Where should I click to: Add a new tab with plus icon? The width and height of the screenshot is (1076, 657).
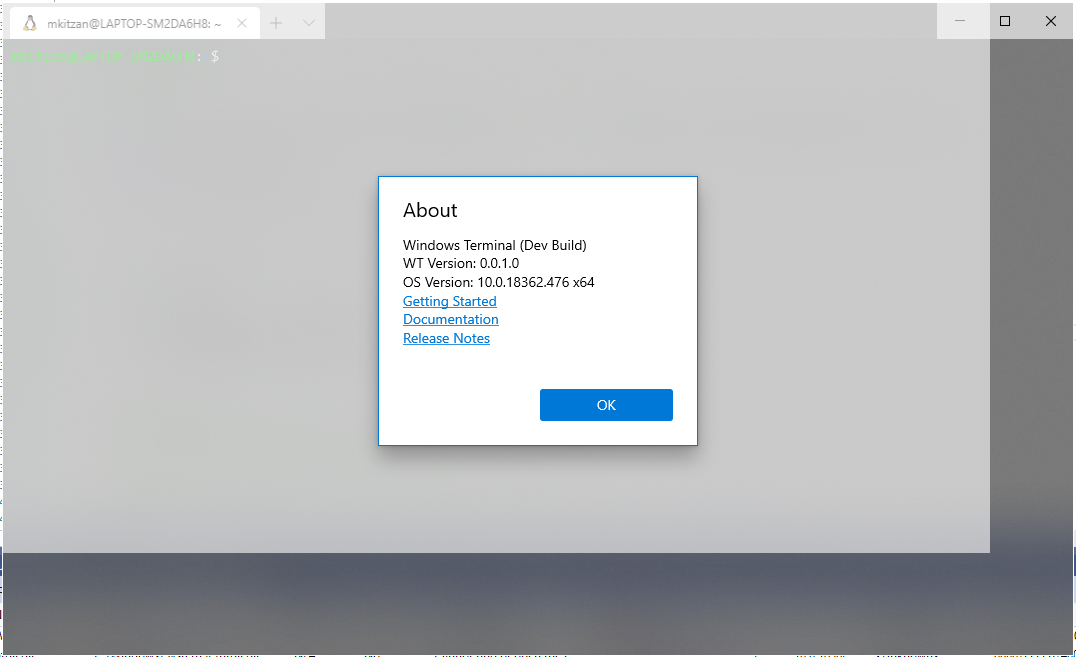(x=276, y=23)
